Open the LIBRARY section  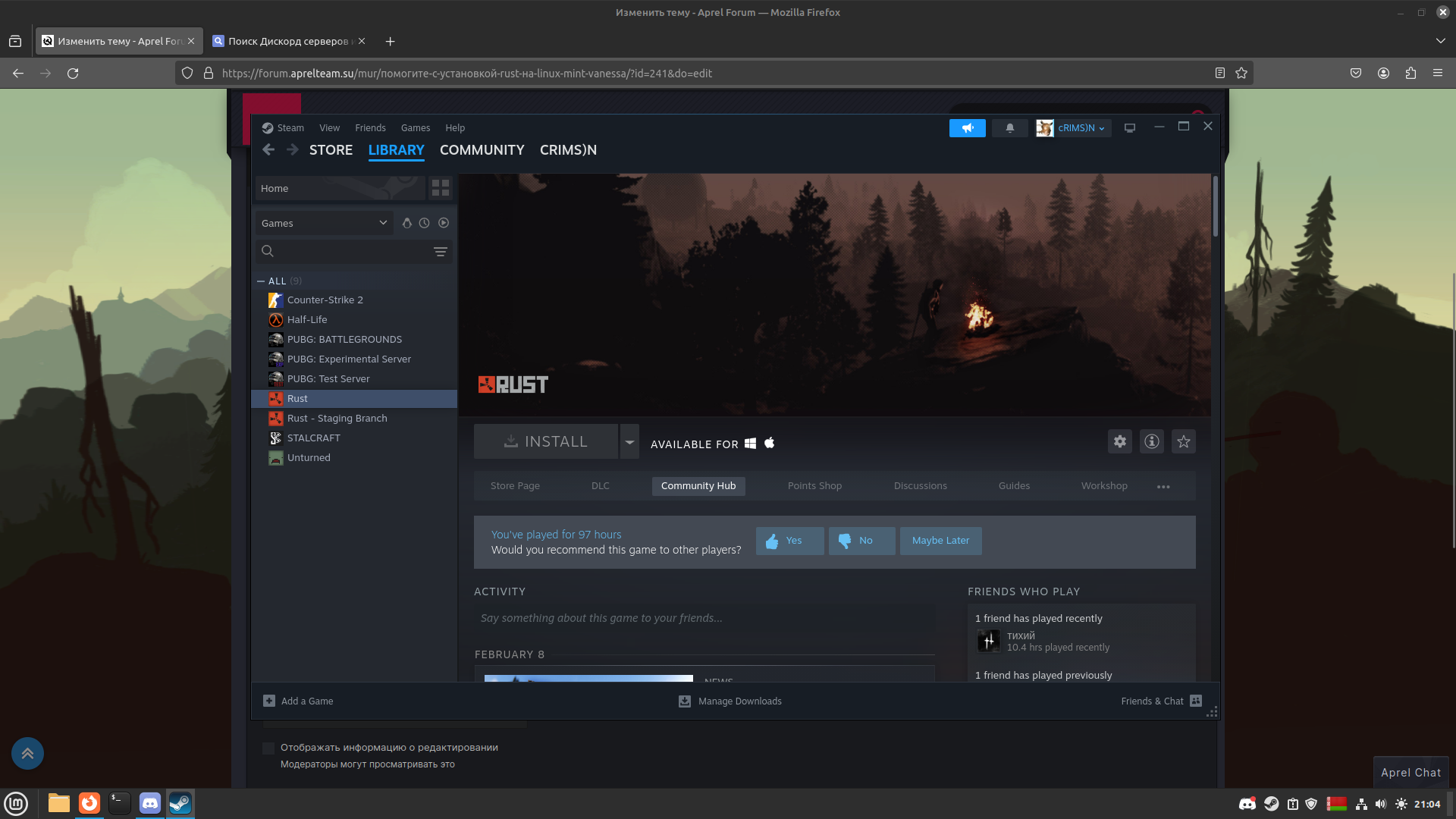[x=396, y=150]
